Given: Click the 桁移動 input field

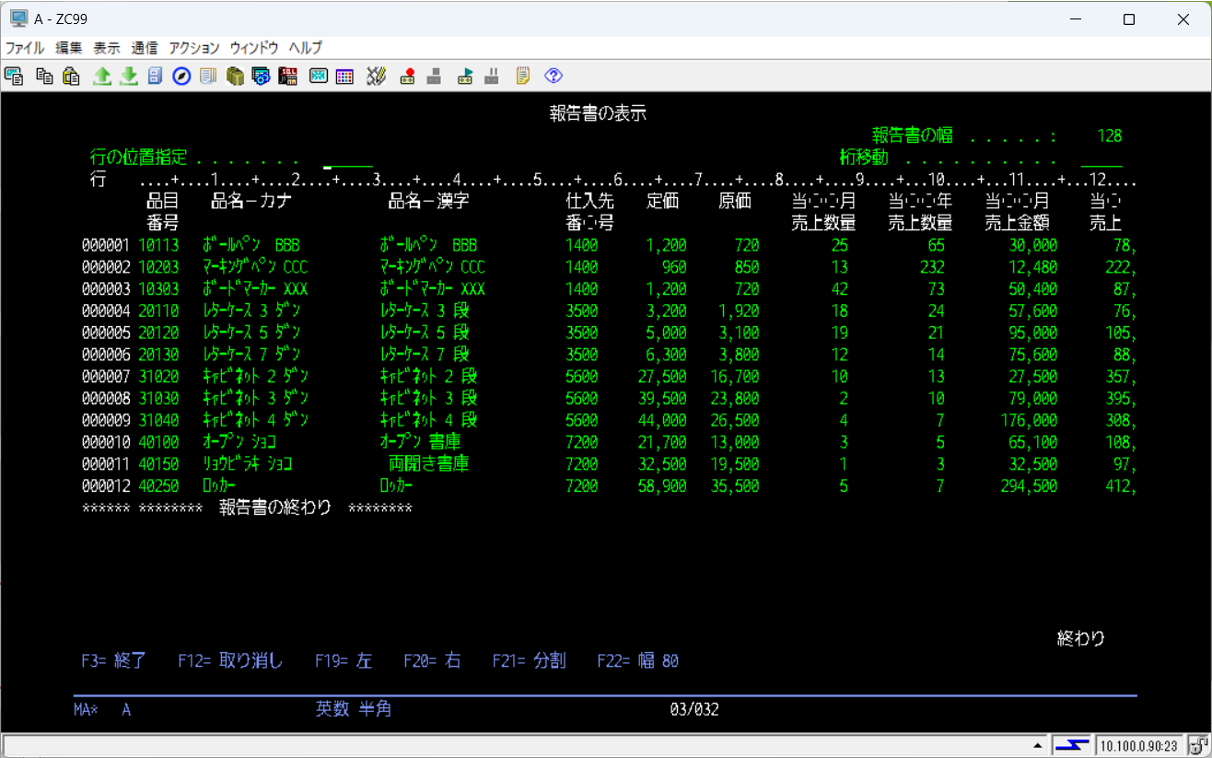Looking at the screenshot, I should coord(1101,160).
